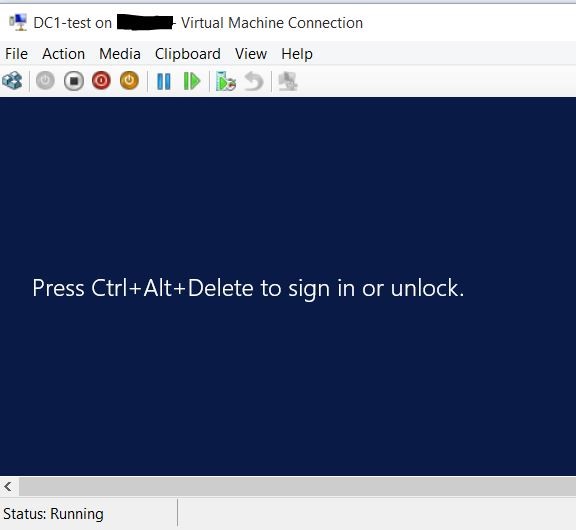This screenshot has width=576, height=530.
Task: Click the grayed Start power icon
Action: point(45,81)
